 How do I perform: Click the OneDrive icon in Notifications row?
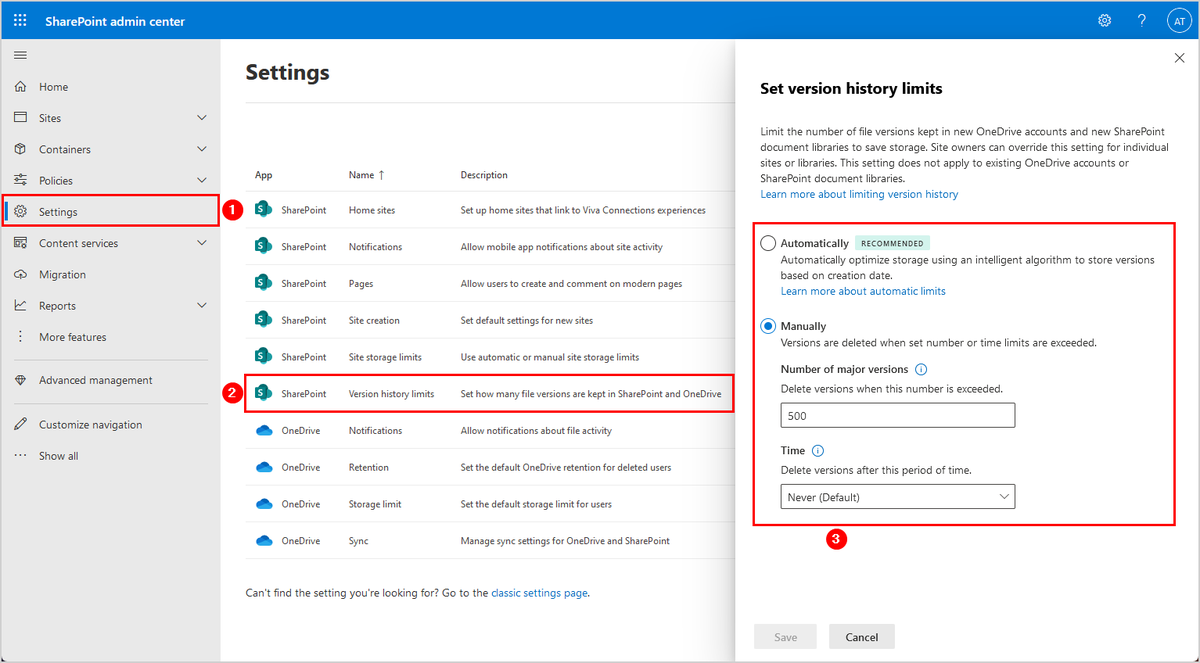tap(264, 430)
